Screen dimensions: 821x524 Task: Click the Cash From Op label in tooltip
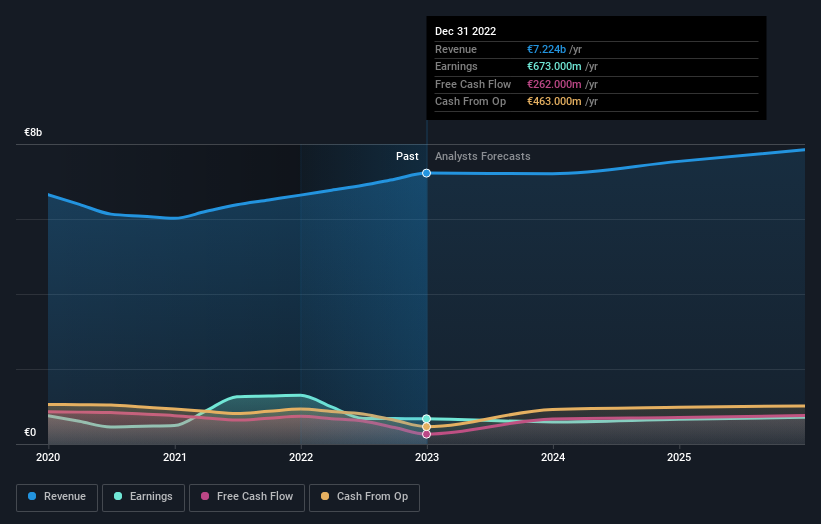[x=470, y=102]
